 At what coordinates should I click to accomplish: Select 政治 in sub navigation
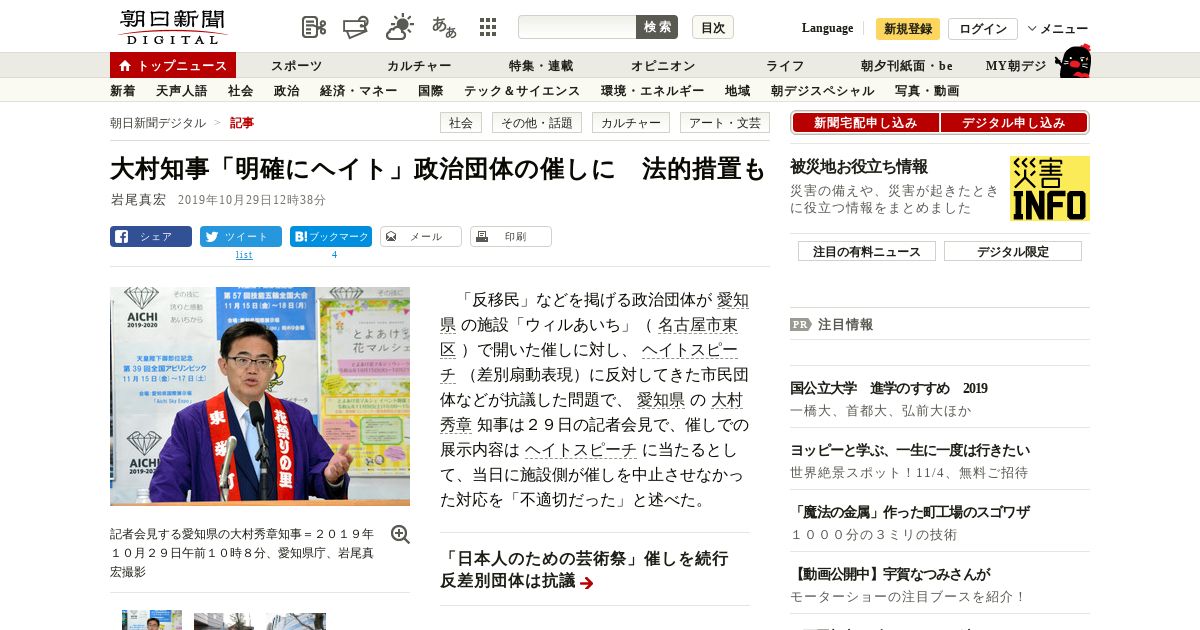click(x=286, y=91)
